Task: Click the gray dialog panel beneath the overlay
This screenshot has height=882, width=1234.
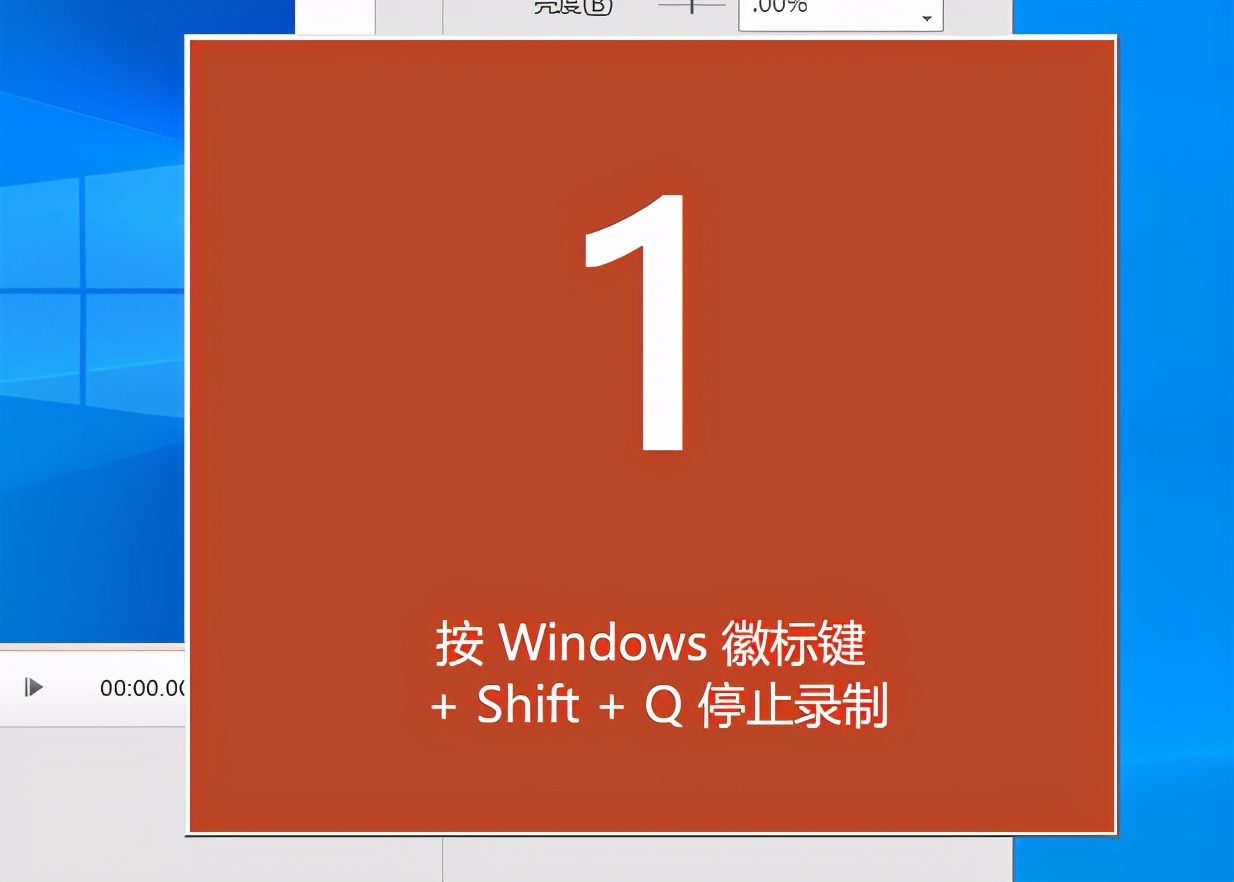Action: tap(728, 860)
